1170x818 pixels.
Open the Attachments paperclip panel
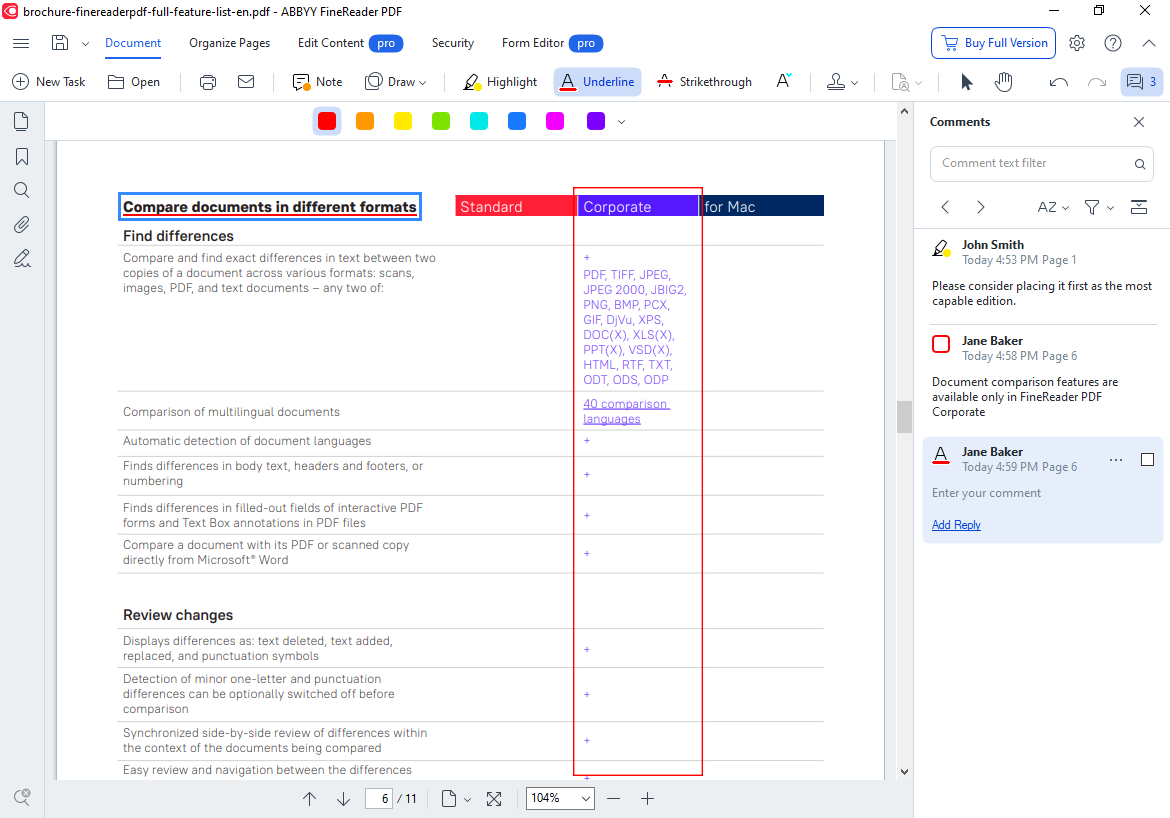[x=22, y=225]
